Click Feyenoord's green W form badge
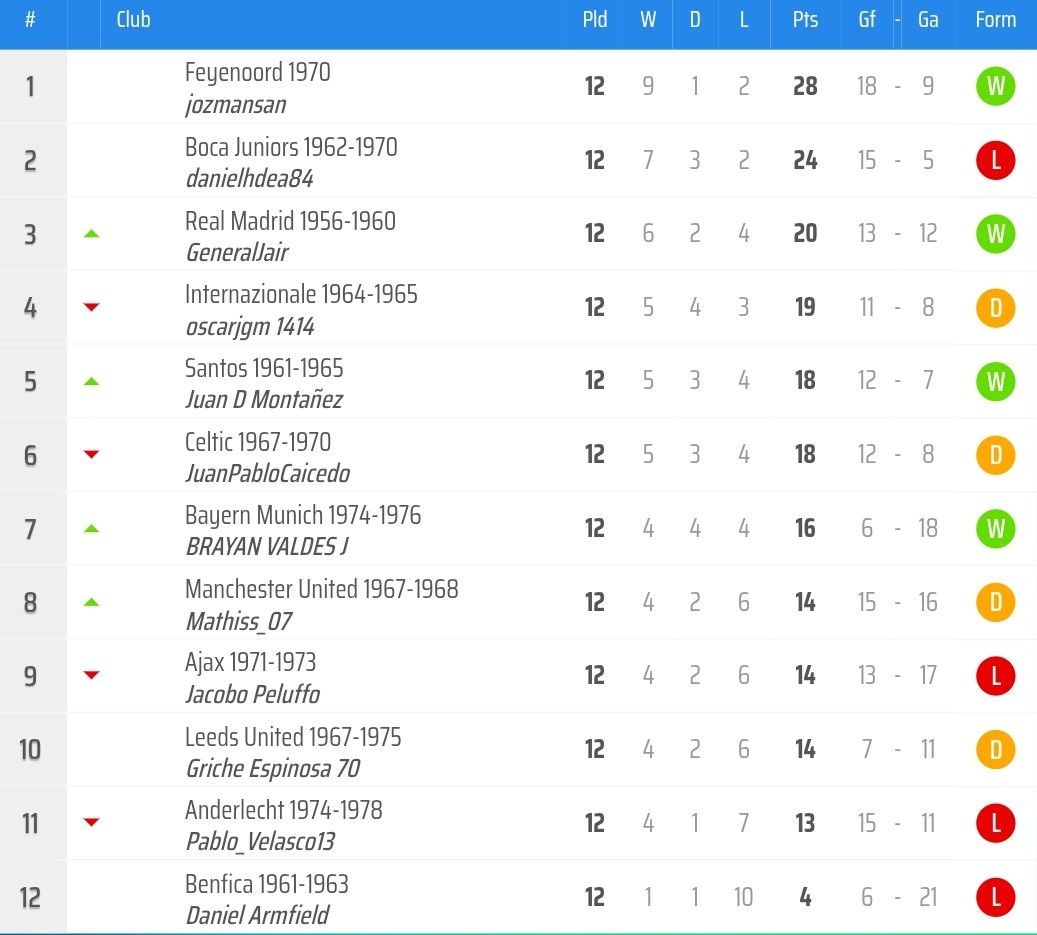This screenshot has height=935, width=1037. 995,86
